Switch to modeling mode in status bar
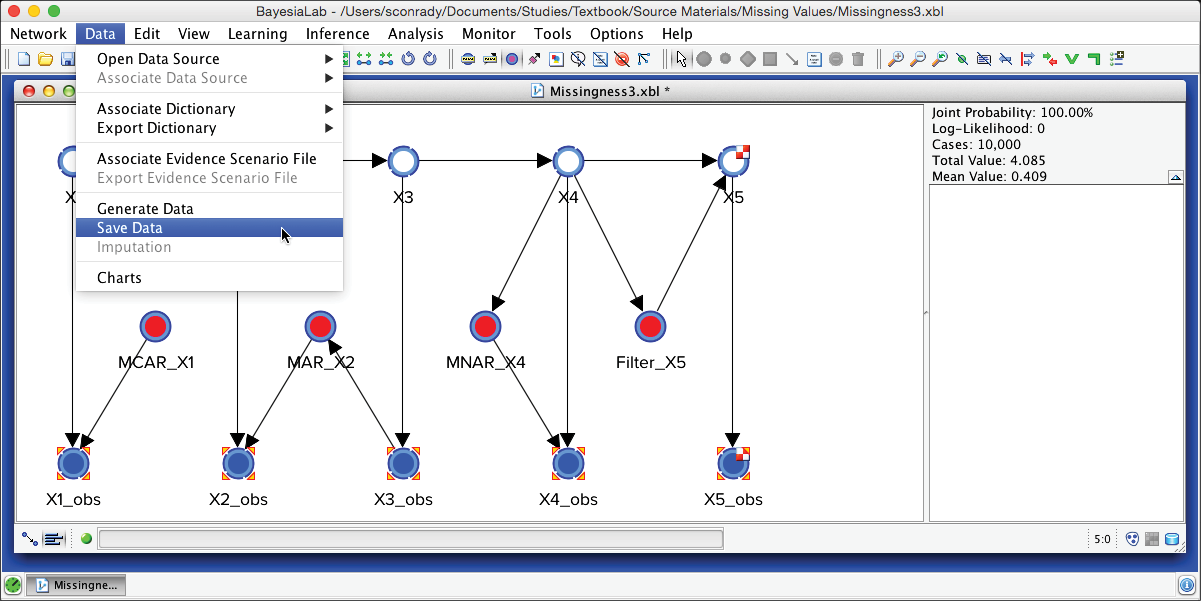 point(30,539)
